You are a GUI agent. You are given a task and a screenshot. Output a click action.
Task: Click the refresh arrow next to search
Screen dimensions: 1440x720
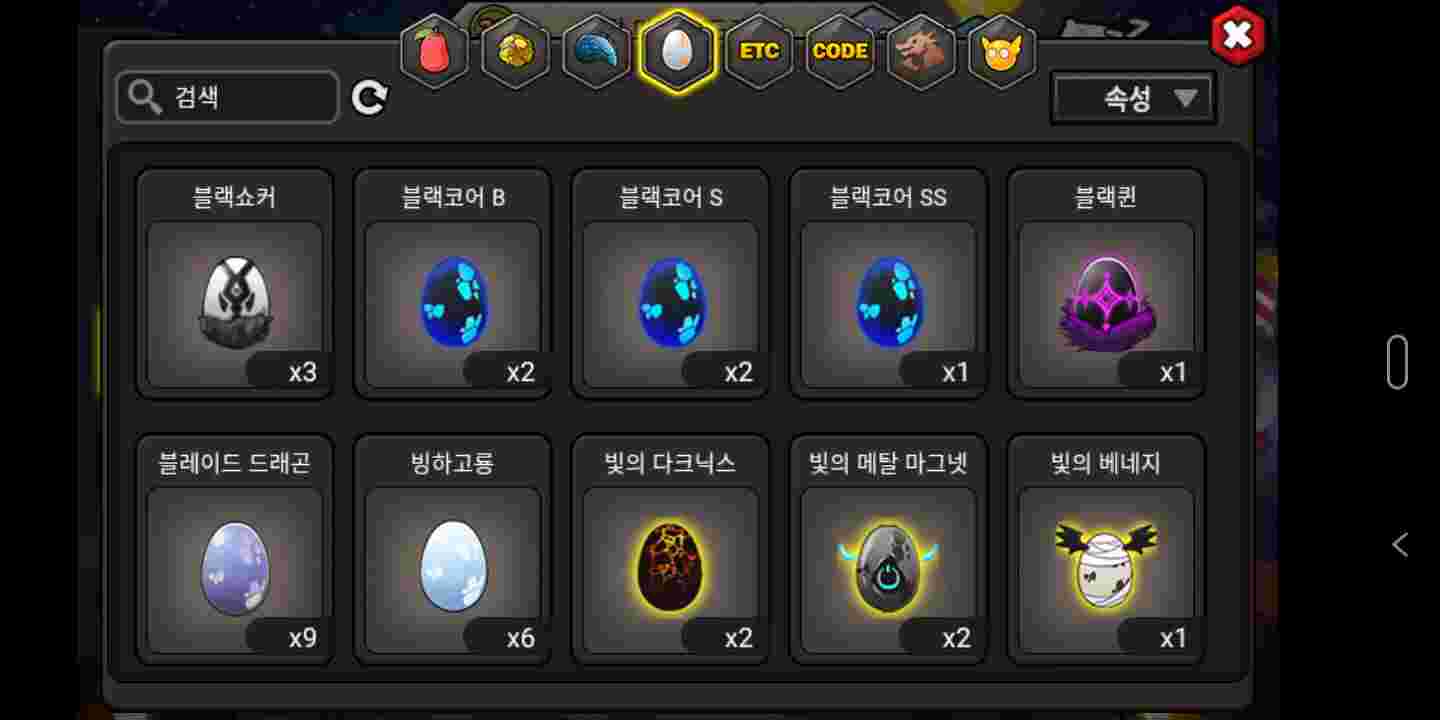tap(369, 98)
